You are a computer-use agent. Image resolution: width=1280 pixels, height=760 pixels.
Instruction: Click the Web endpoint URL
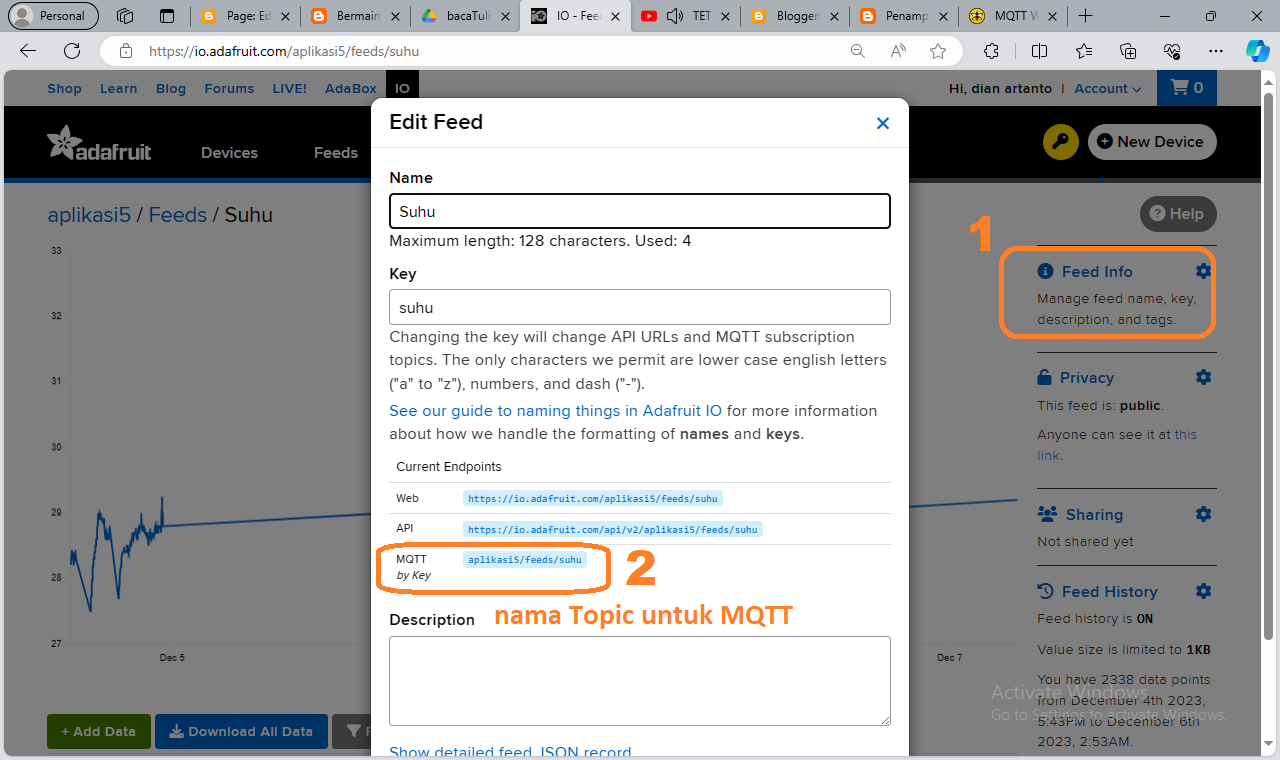(x=593, y=498)
